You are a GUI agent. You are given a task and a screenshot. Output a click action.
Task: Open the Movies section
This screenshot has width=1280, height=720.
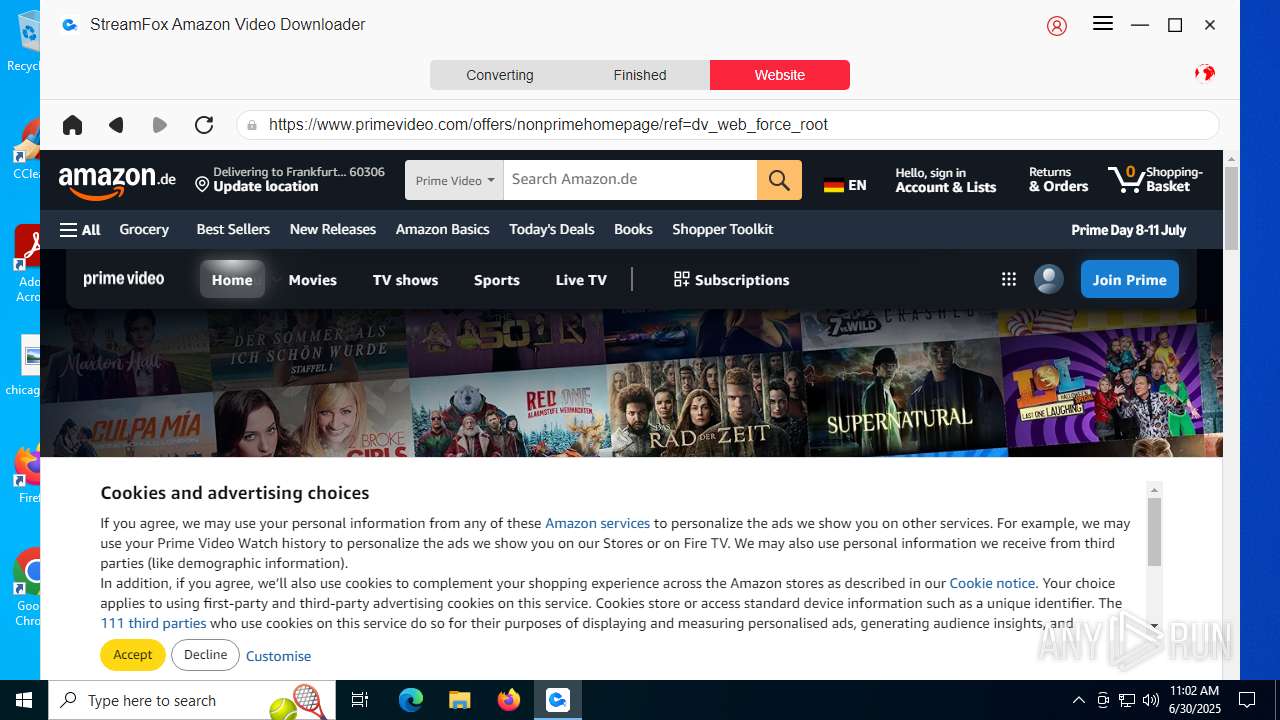(313, 280)
